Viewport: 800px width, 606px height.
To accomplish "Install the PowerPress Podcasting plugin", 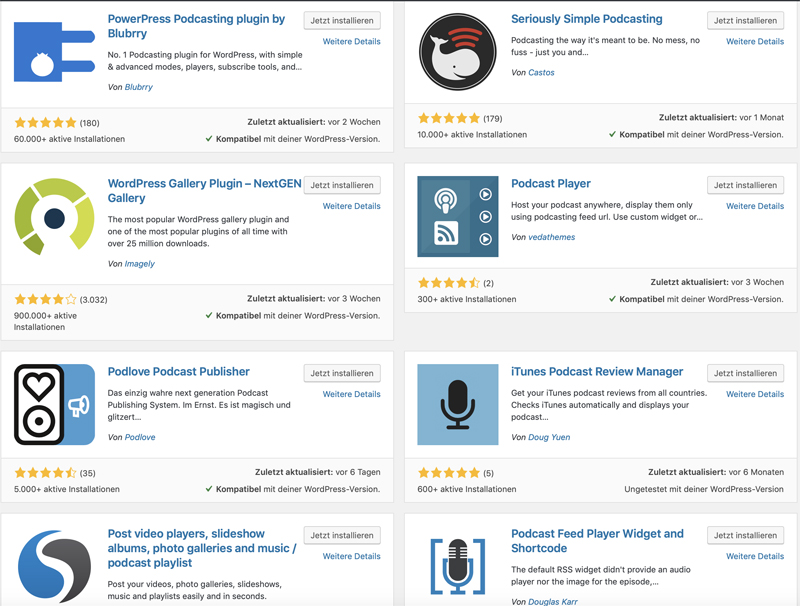I will point(342,20).
